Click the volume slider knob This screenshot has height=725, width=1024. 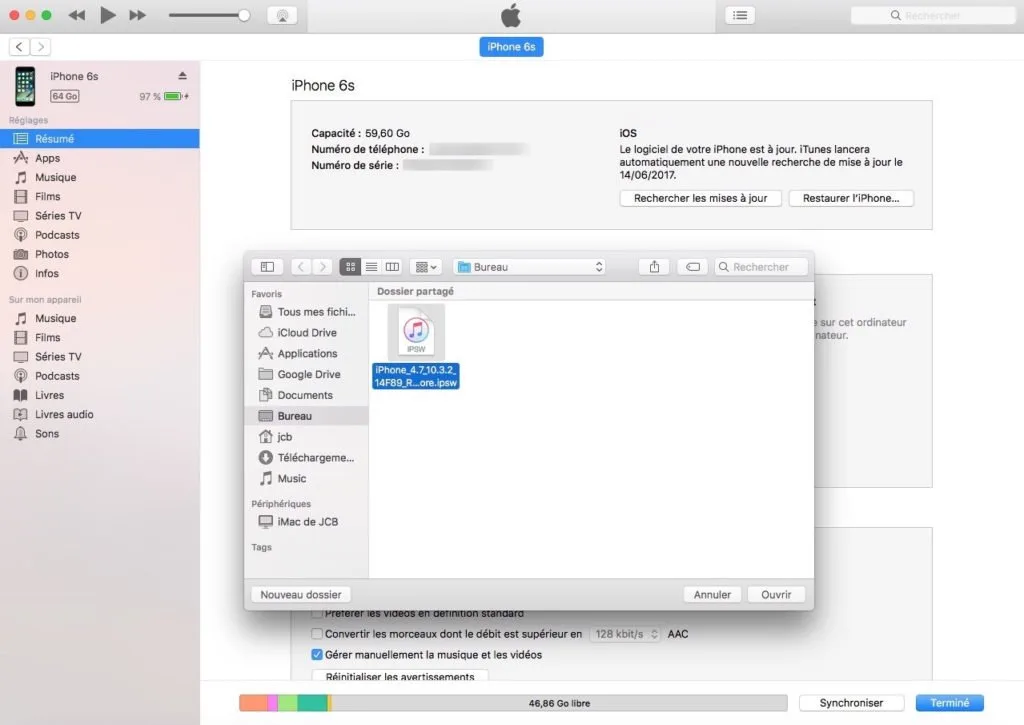pyautogui.click(x=244, y=15)
